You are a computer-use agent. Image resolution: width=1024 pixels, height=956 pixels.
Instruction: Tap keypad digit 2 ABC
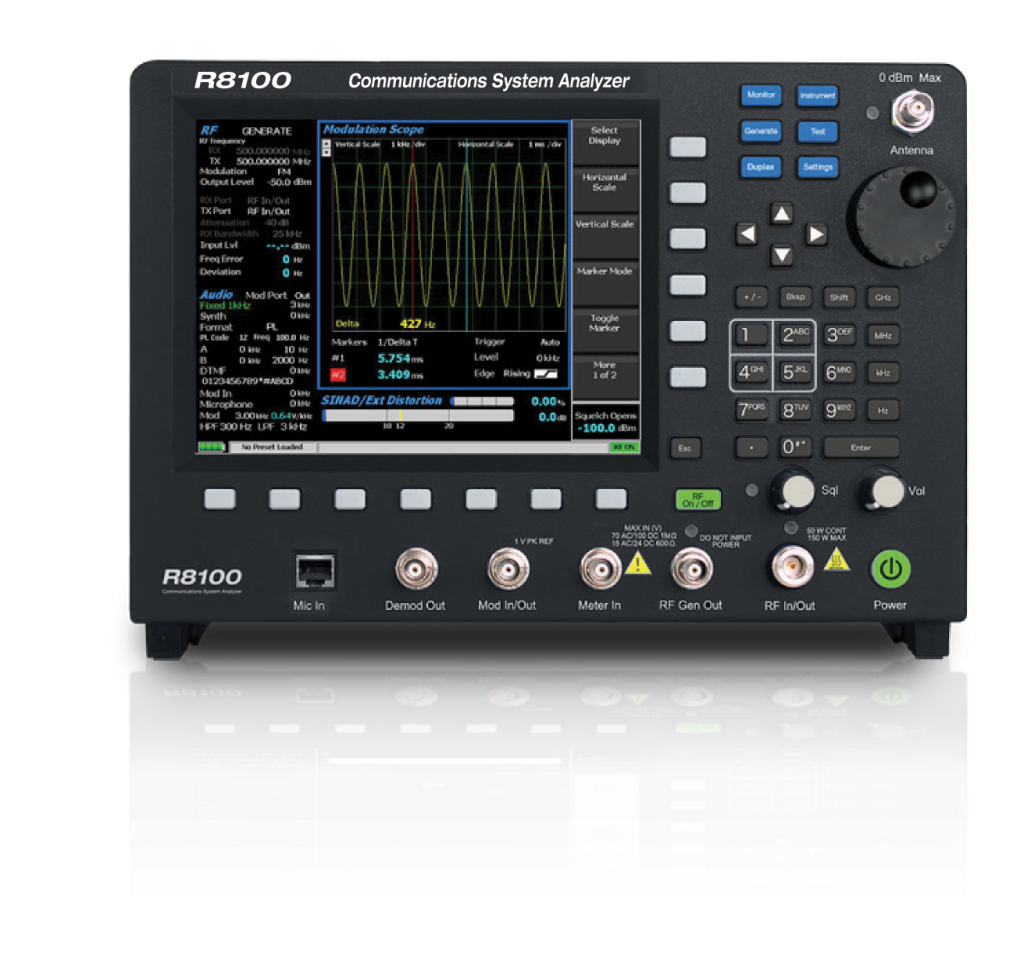795,336
